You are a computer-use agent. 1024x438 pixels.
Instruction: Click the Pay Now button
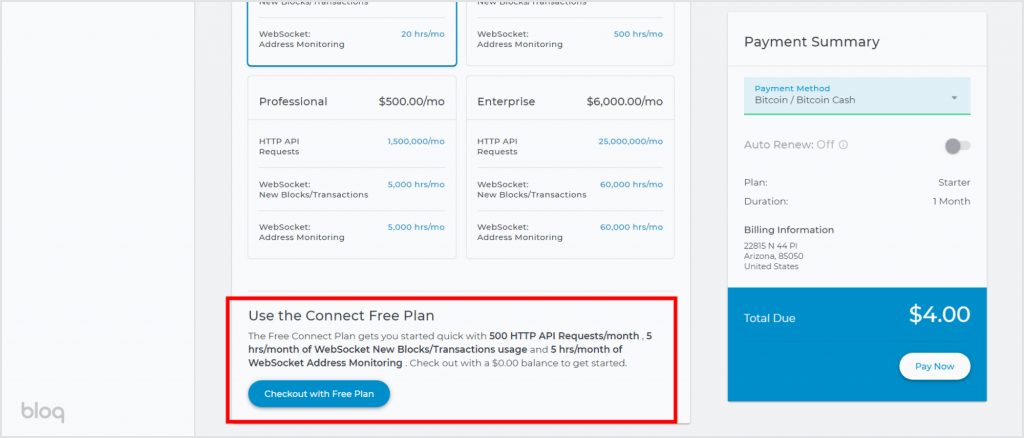(935, 366)
